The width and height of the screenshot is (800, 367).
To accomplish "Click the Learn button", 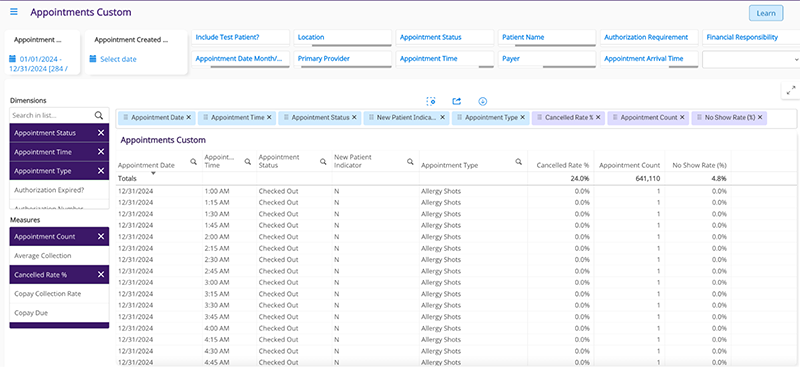I will [766, 13].
